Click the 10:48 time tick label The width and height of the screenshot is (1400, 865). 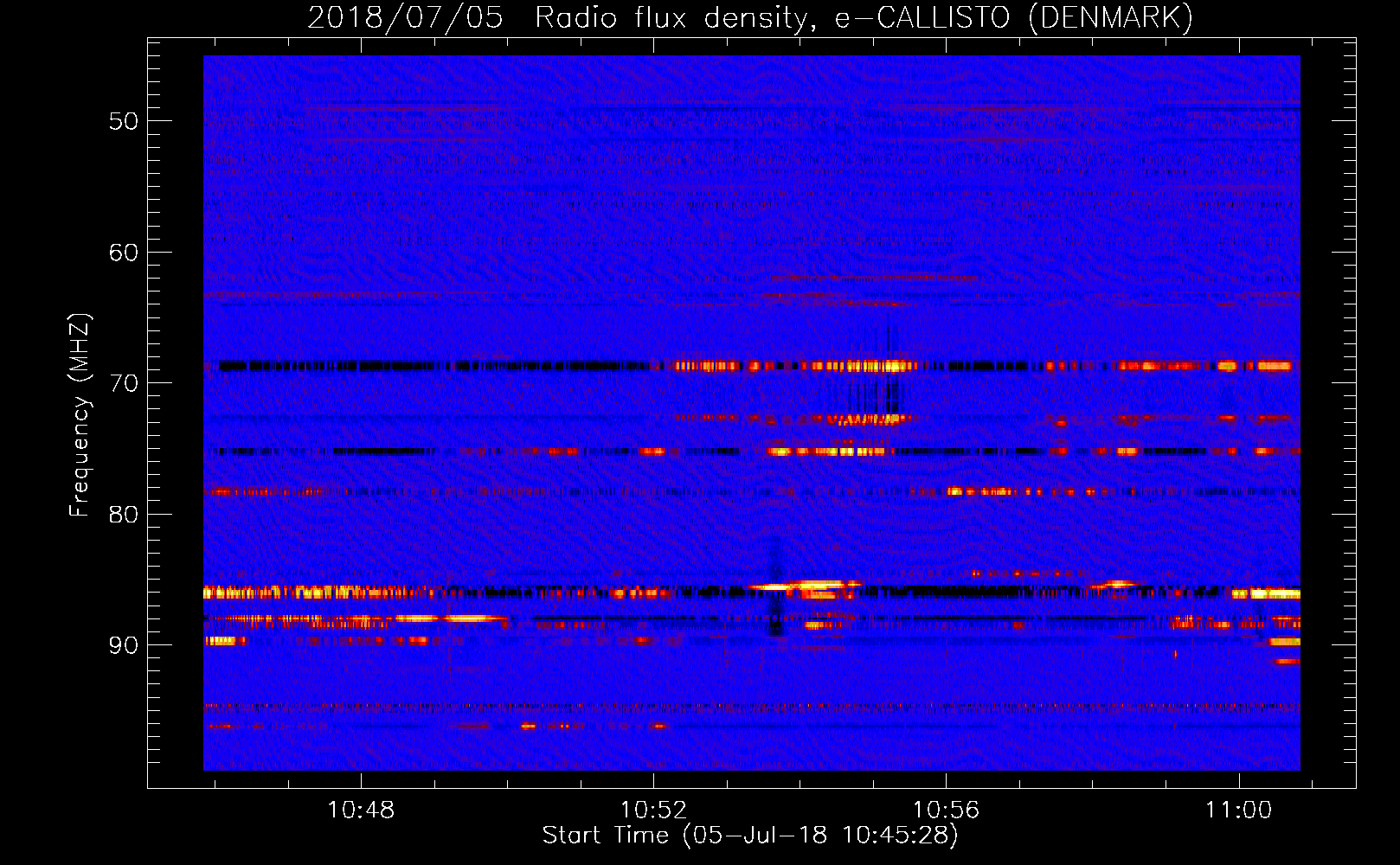(x=361, y=810)
